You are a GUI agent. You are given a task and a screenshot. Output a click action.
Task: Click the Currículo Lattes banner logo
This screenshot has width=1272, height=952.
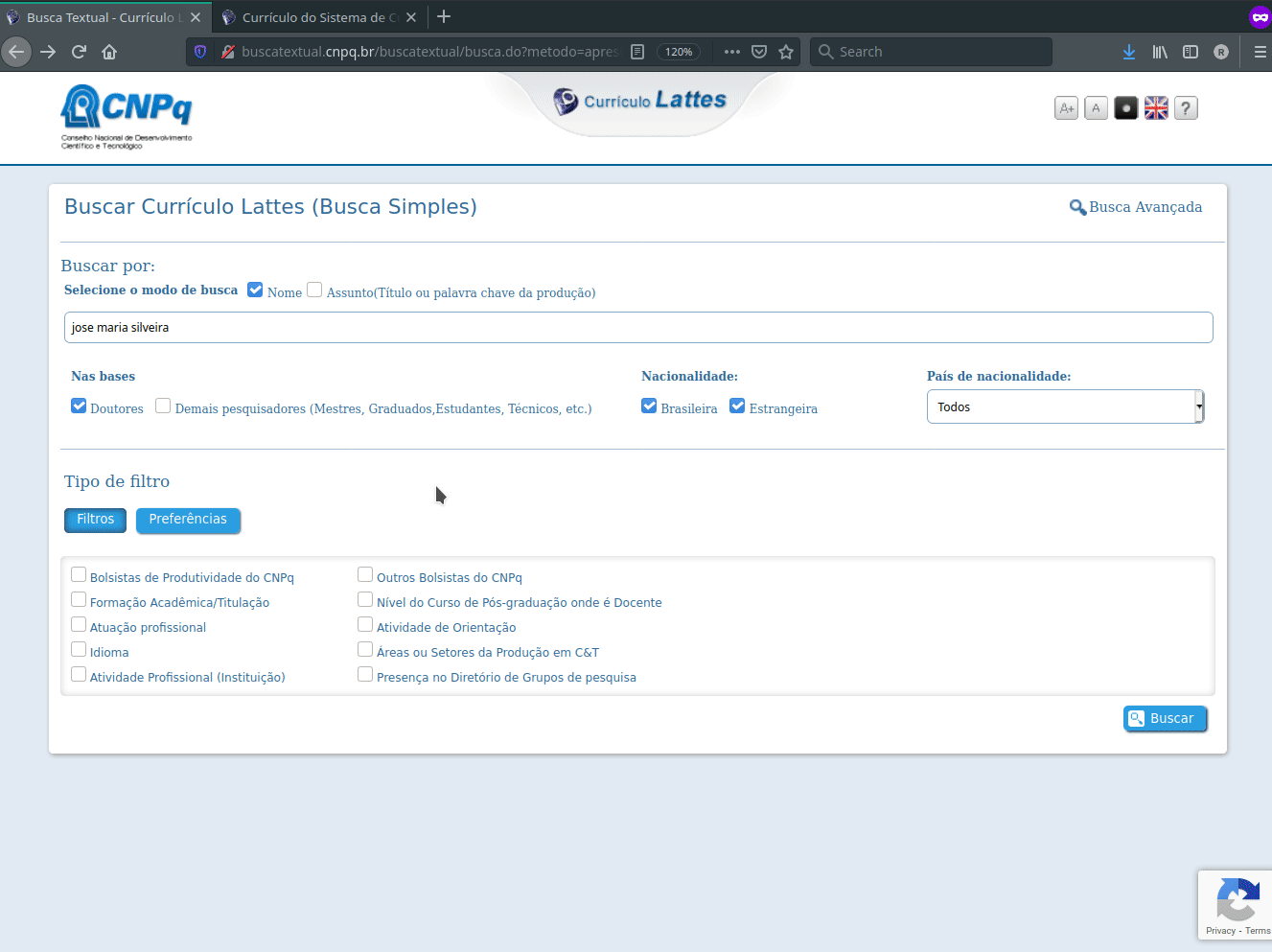[639, 100]
